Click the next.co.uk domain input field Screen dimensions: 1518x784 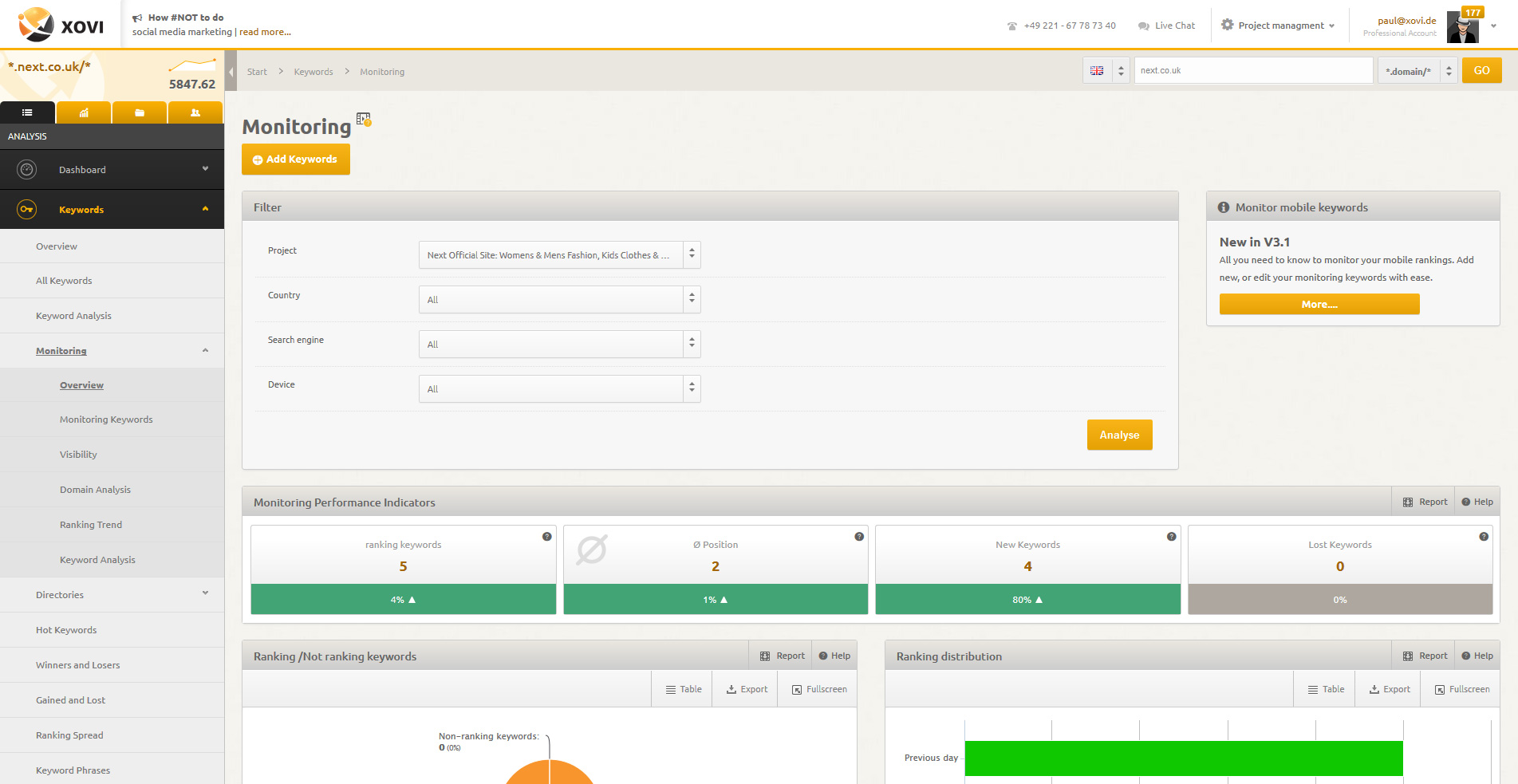click(x=1253, y=70)
